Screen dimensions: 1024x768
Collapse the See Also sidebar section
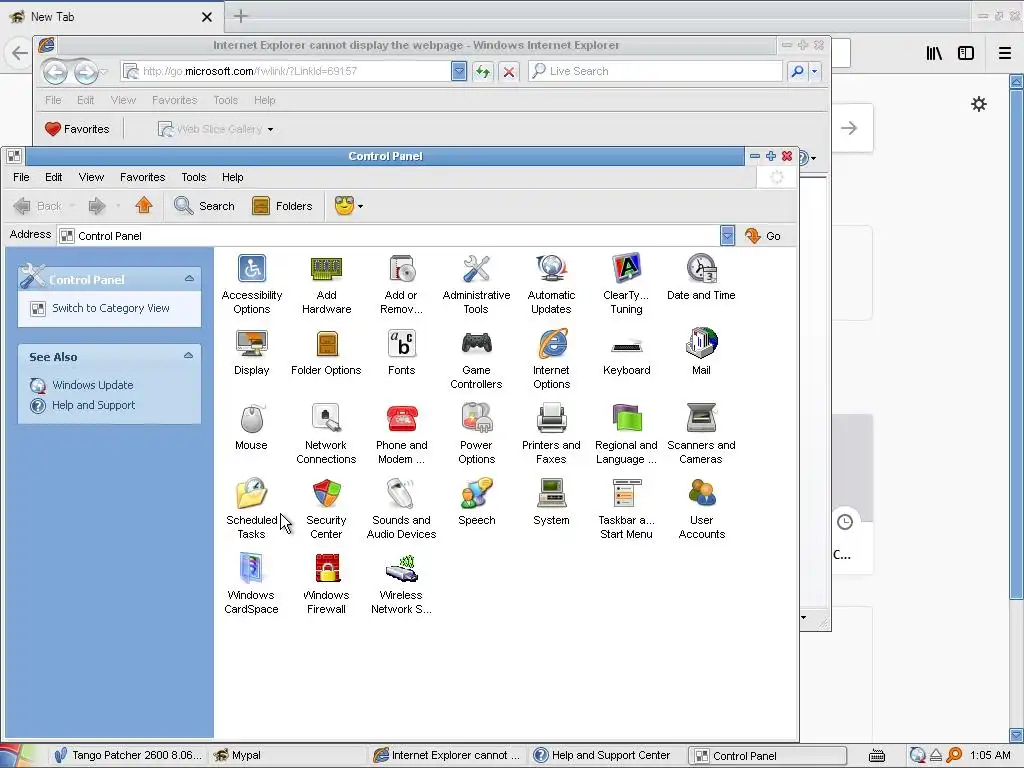189,356
